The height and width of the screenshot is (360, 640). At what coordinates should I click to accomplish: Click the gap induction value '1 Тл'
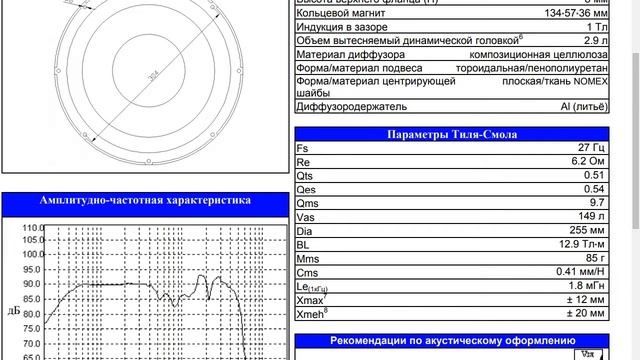tap(597, 27)
